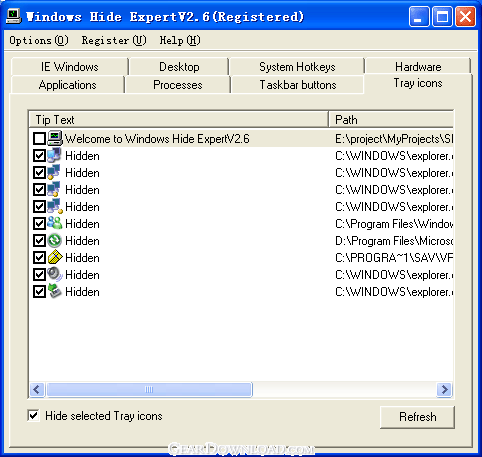Click the Messenger two-people tray icon
This screenshot has width=482, height=457.
pyautogui.click(x=55, y=223)
